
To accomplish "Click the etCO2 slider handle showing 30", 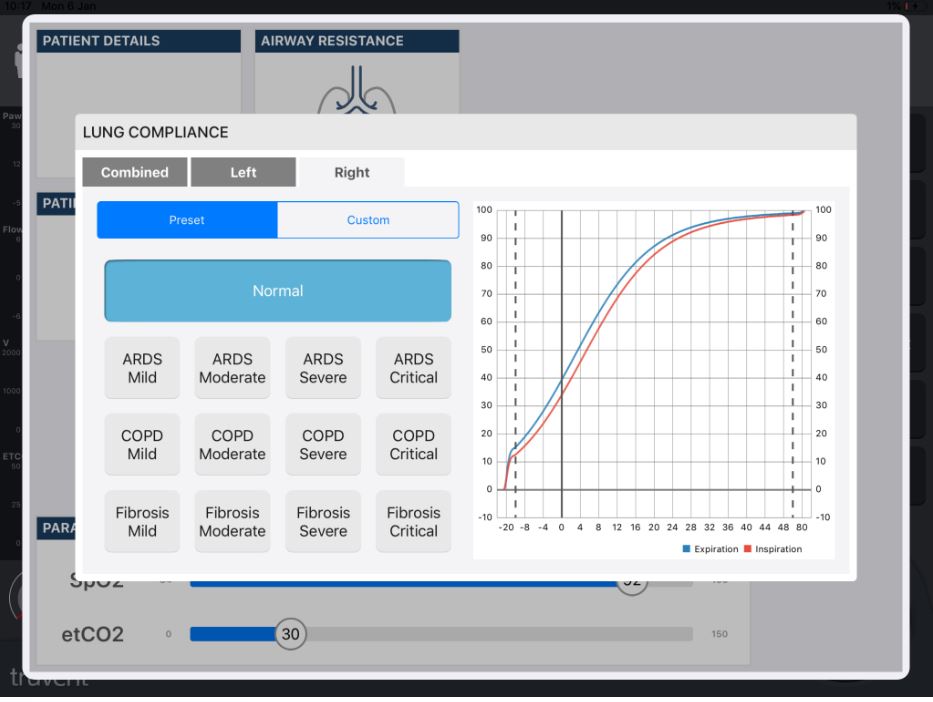I will [x=290, y=634].
